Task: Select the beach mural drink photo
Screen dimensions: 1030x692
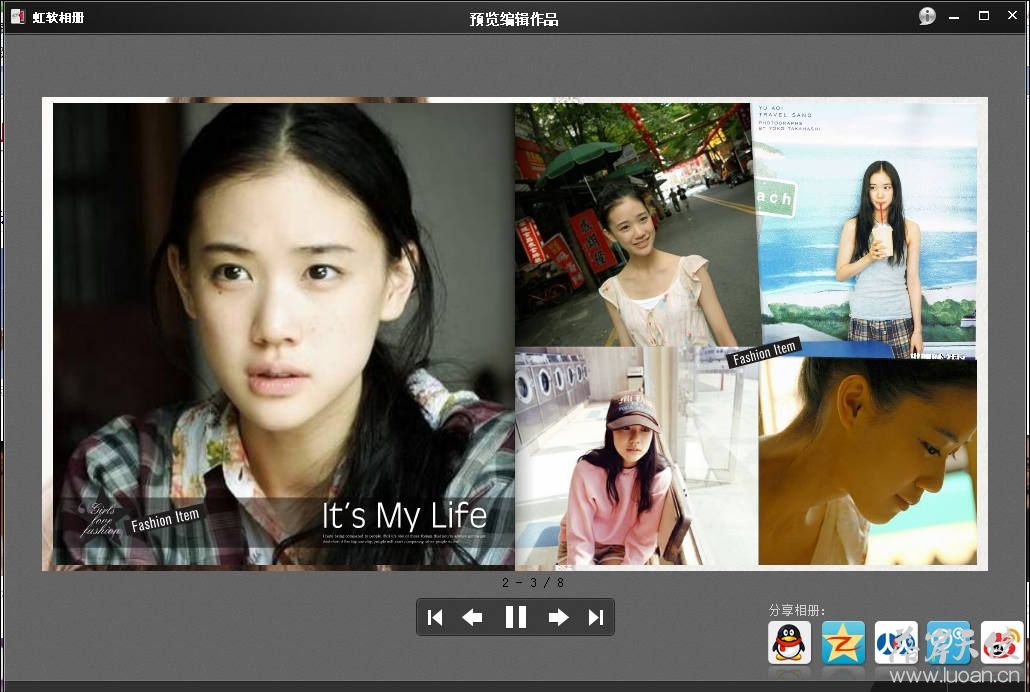Action: point(867,230)
